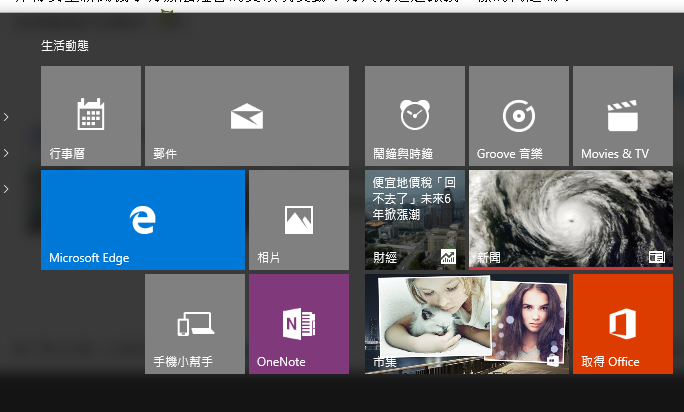Open the 手機小幫手 phone companion tile
This screenshot has width=684, height=412.
pyautogui.click(x=195, y=324)
